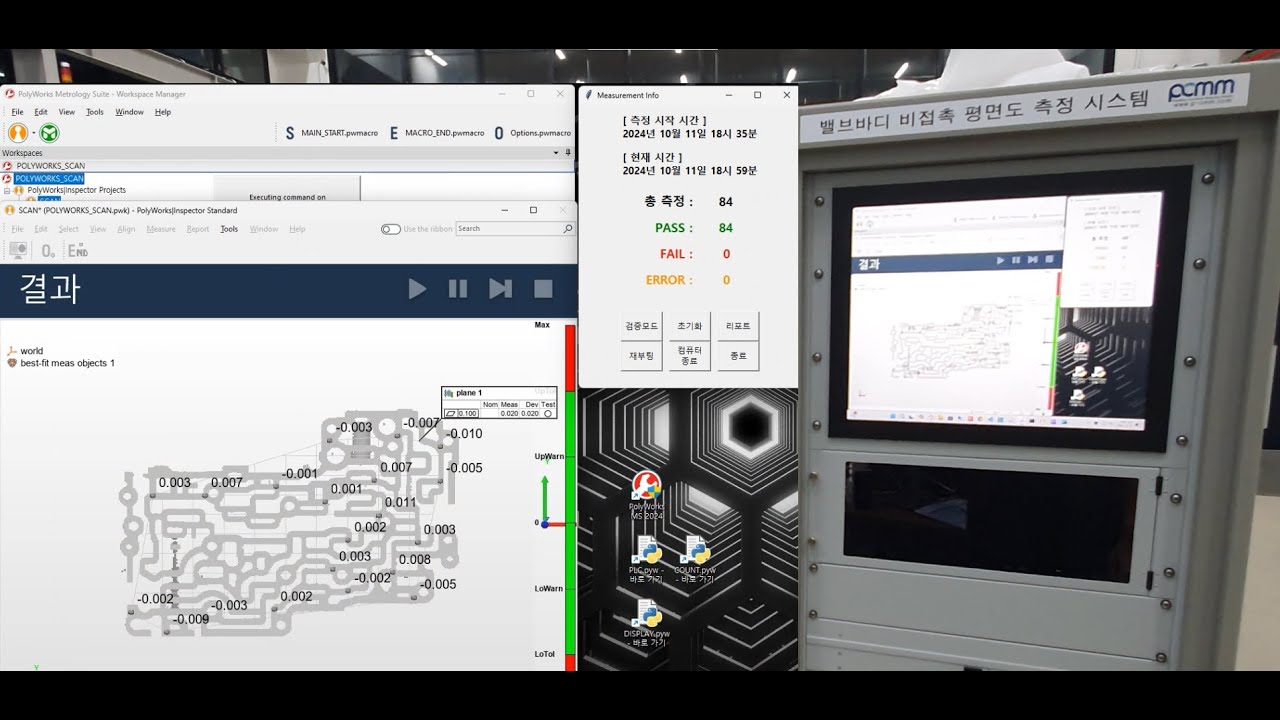Image resolution: width=1280 pixels, height=720 pixels.
Task: Open File menu in Workspace Manager
Action: [x=17, y=112]
